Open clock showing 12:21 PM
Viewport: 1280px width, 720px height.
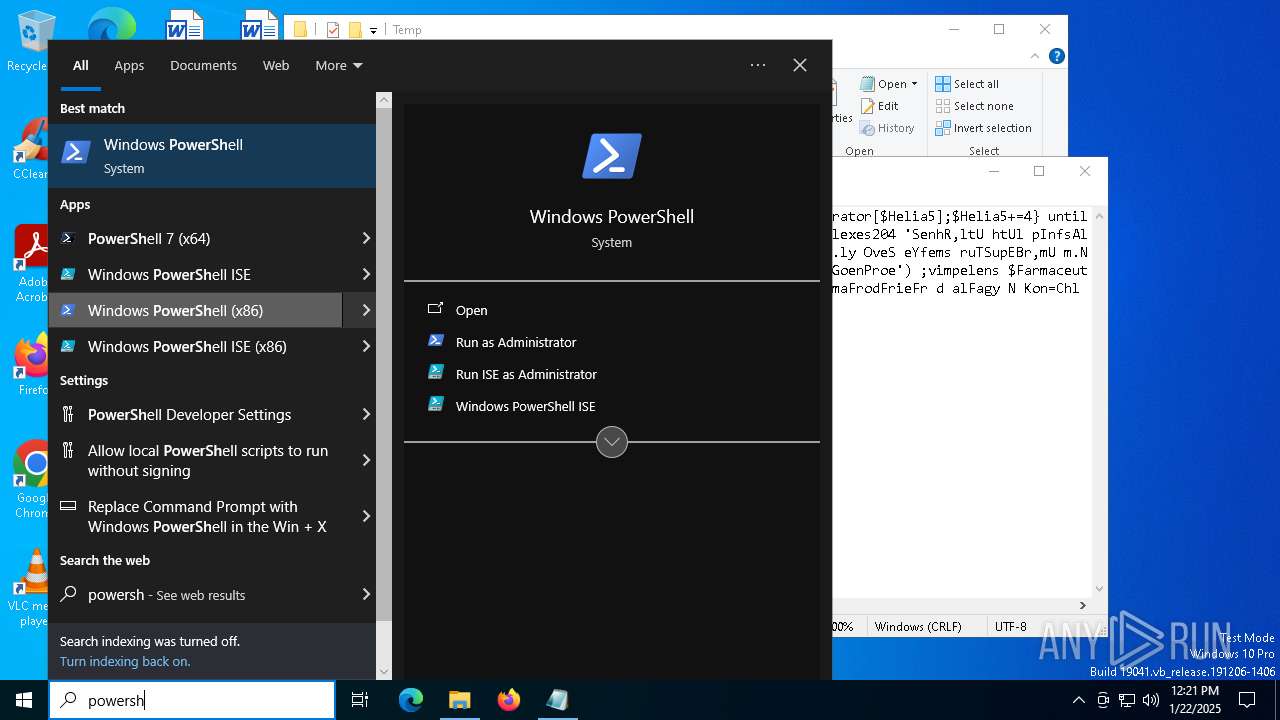[1194, 700]
